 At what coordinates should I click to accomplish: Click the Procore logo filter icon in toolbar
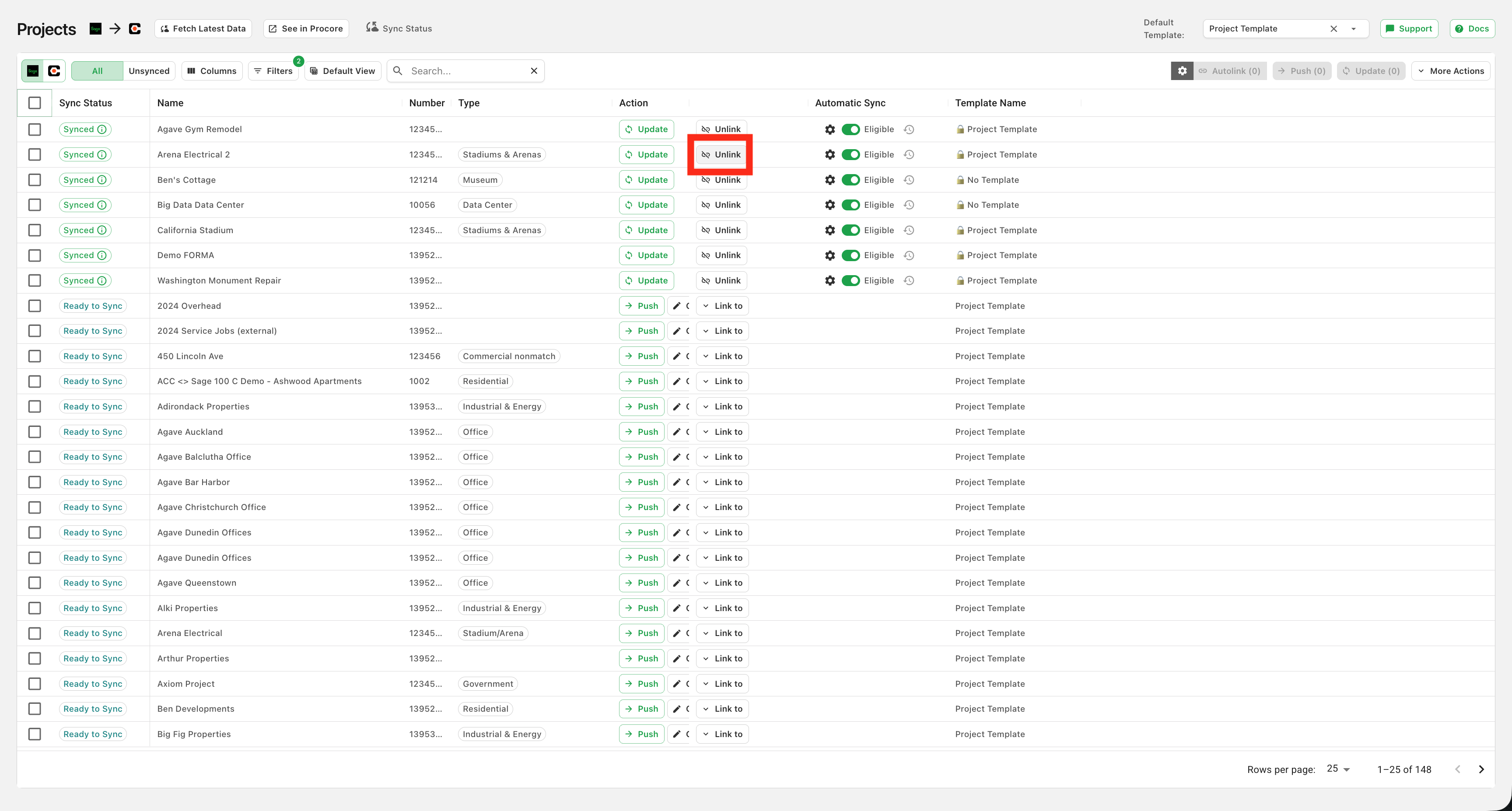[54, 70]
